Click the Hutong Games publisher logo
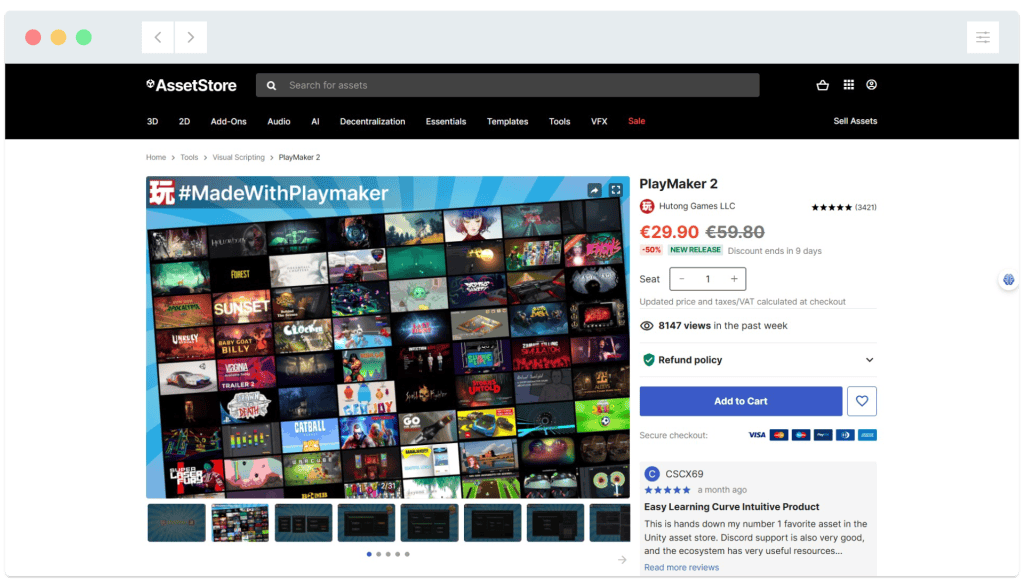The width and height of the screenshot is (1024, 587). [647, 206]
